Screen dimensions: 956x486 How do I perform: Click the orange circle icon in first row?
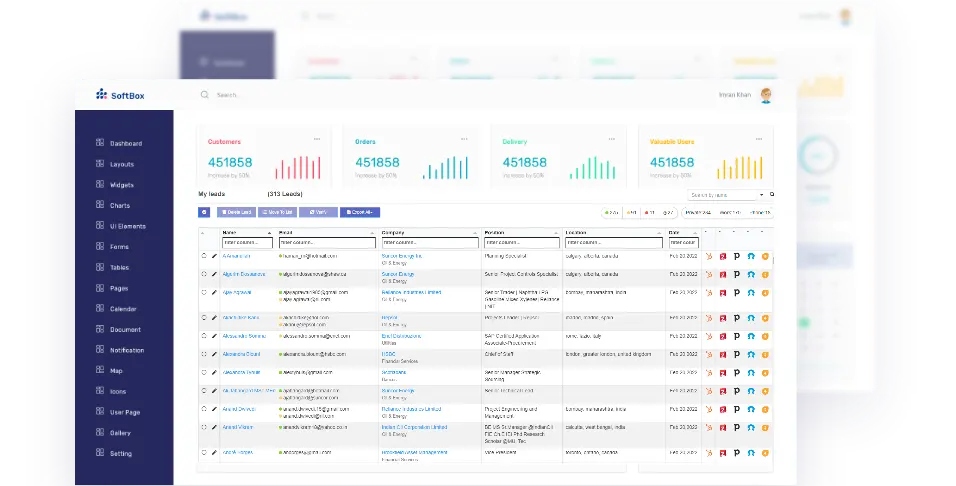tap(765, 257)
